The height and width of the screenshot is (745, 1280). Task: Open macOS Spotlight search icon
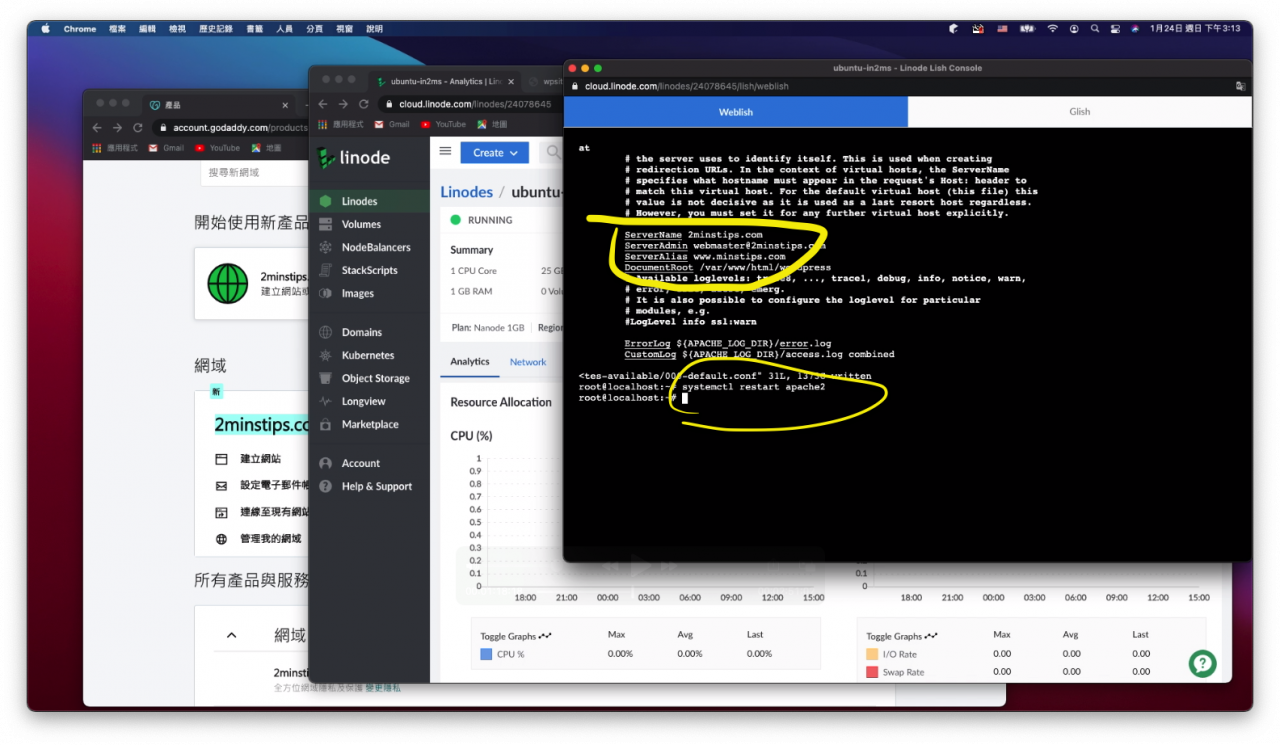pos(1096,29)
